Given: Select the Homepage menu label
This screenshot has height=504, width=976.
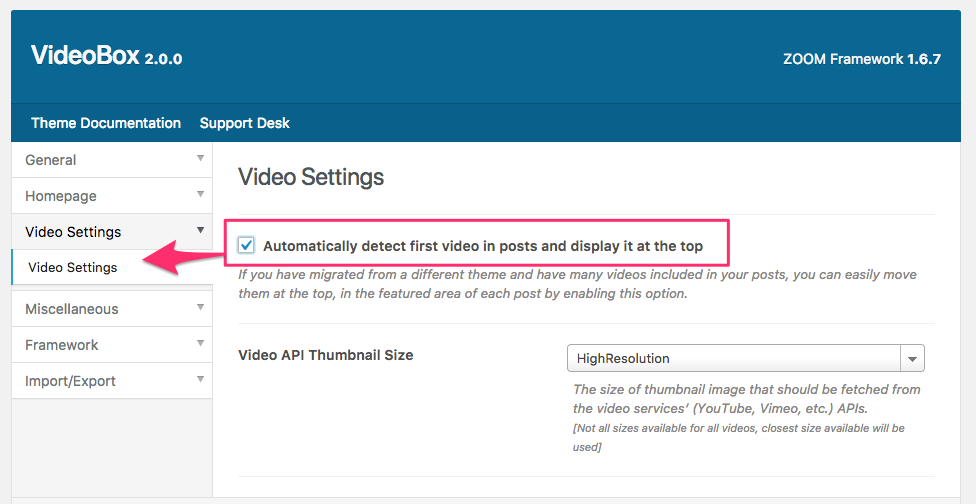Looking at the screenshot, I should coord(61,196).
